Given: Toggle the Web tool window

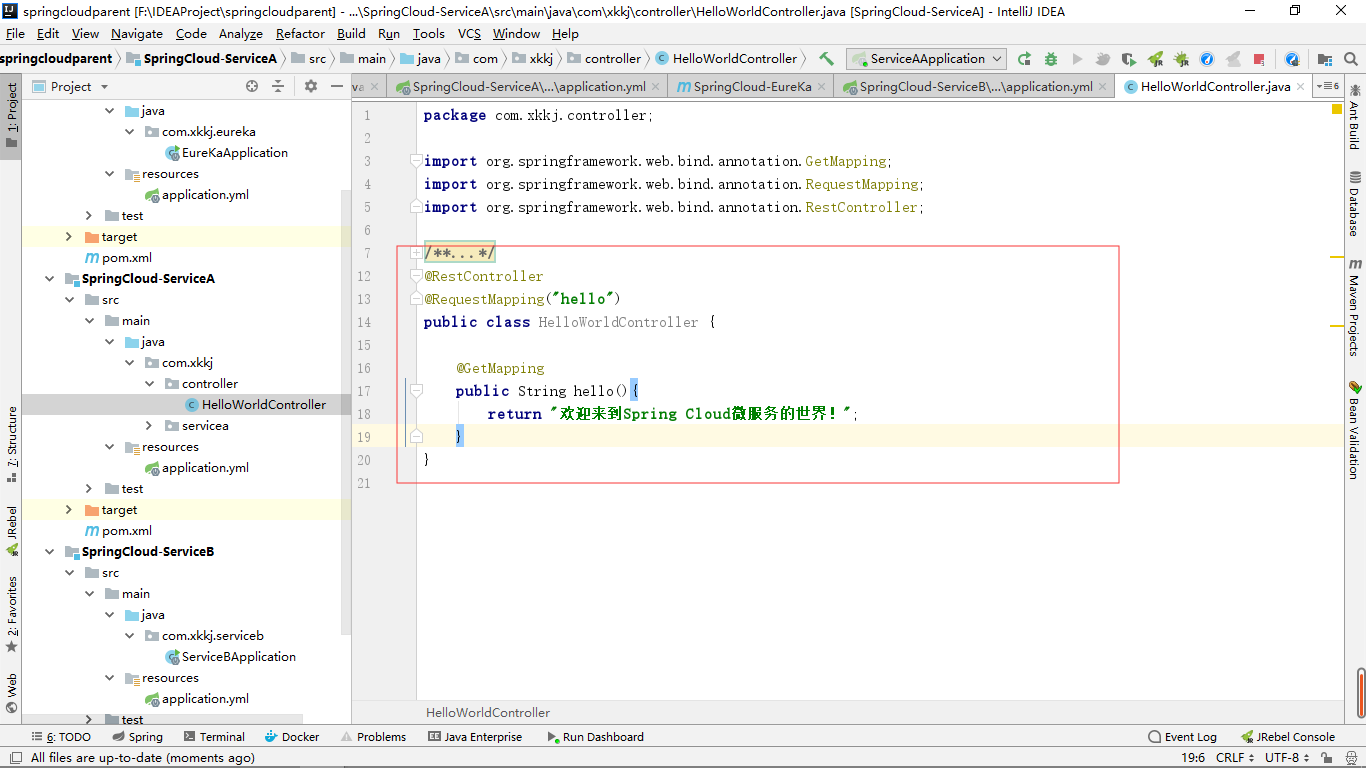Looking at the screenshot, I should point(11,692).
